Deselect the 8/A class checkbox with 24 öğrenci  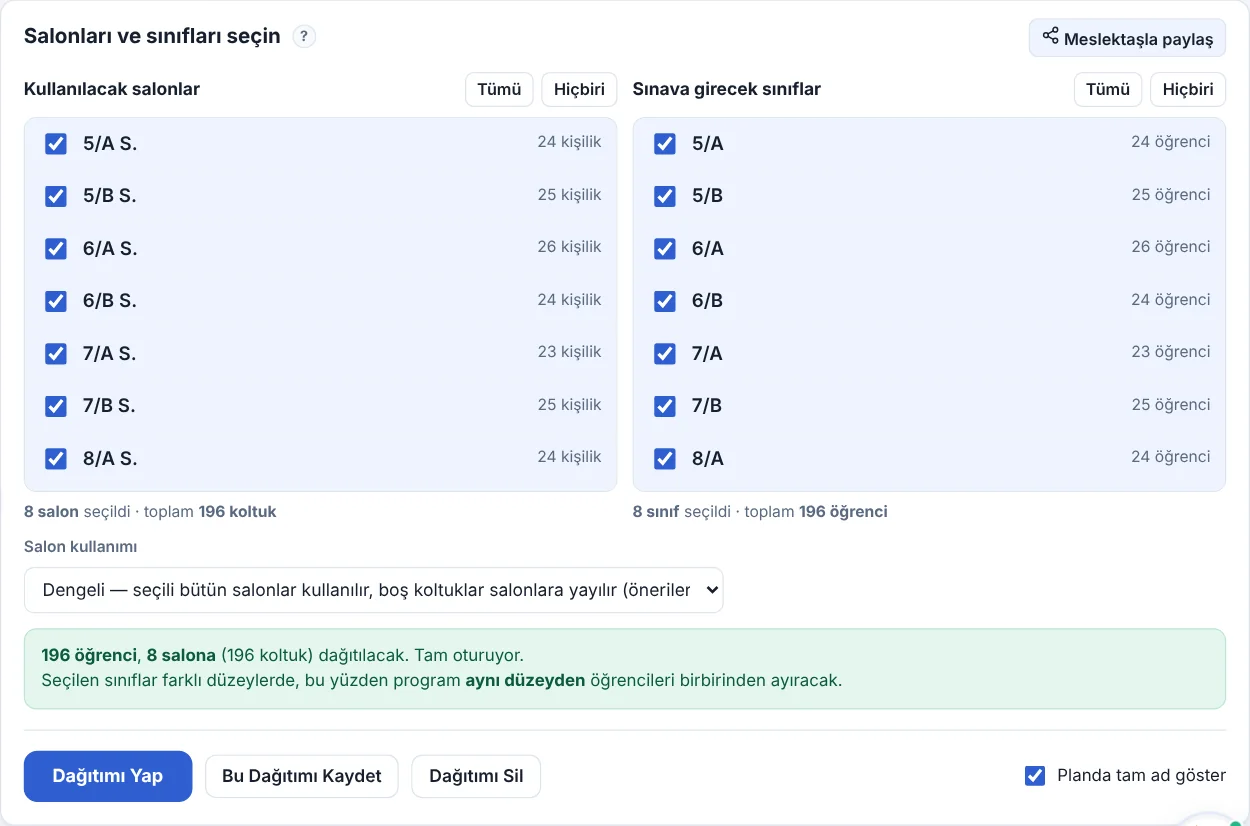(665, 459)
